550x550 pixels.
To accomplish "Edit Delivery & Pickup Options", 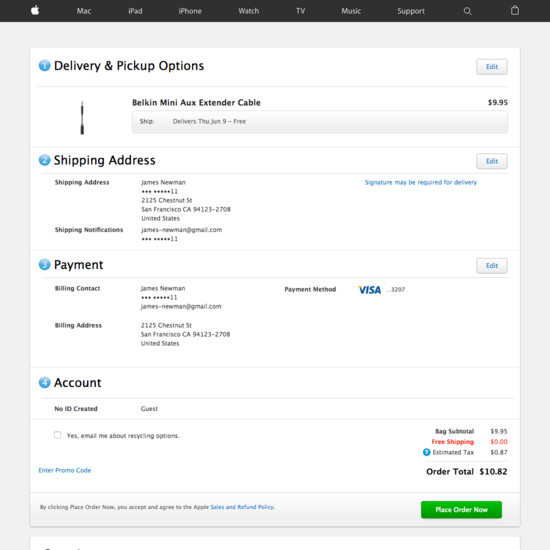I will coord(492,67).
